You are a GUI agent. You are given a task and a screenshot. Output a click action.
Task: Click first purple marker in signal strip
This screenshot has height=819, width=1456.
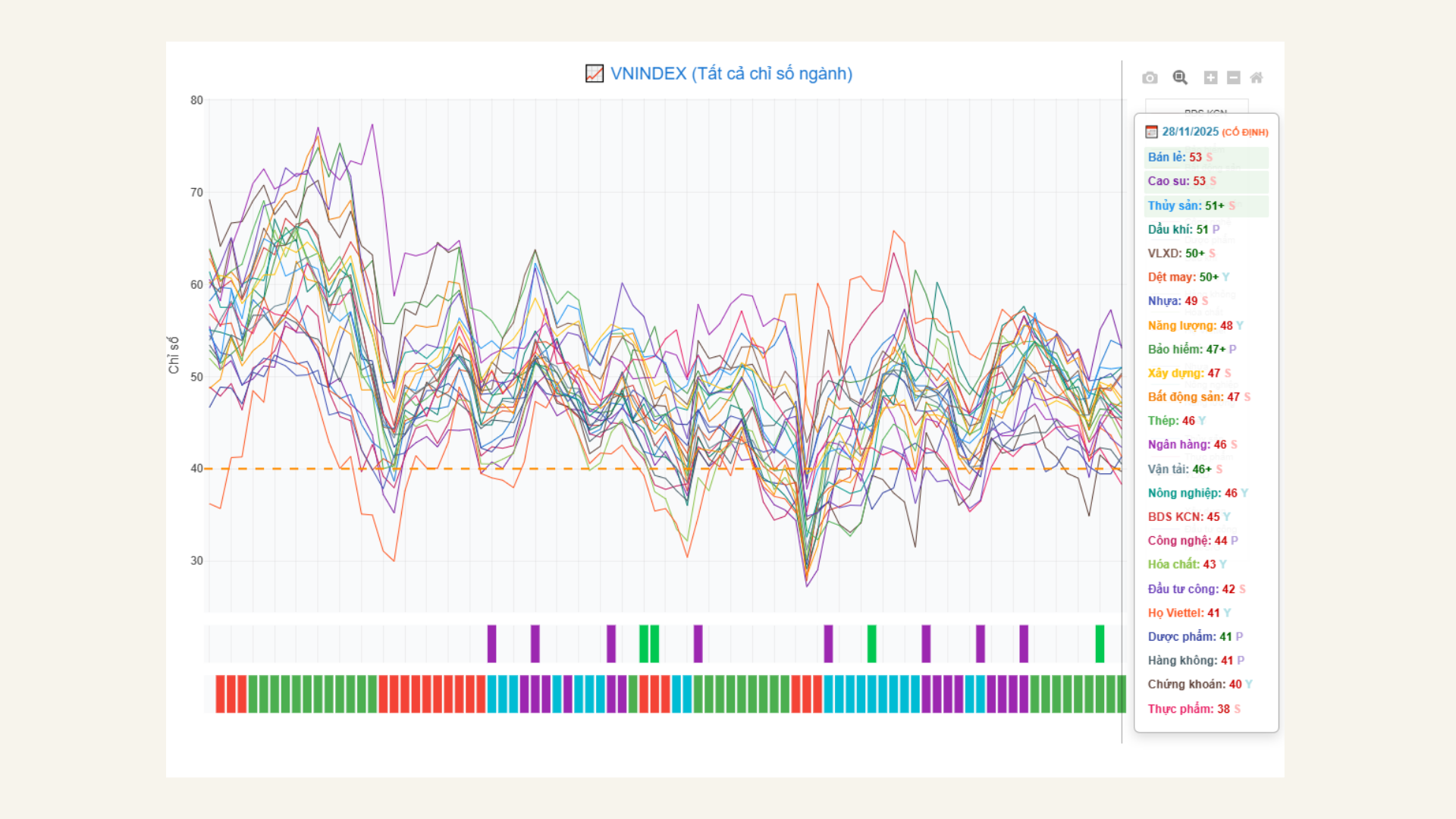tap(491, 644)
